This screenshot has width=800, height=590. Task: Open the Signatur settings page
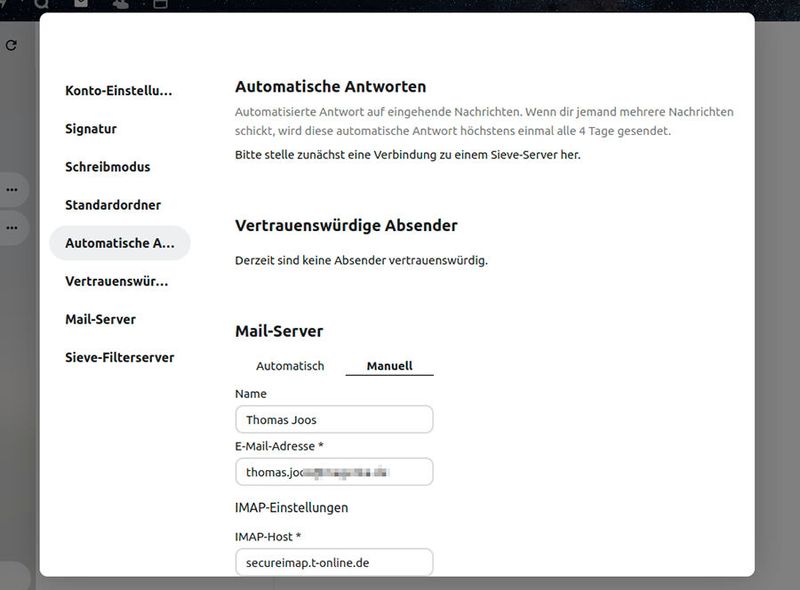[91, 128]
